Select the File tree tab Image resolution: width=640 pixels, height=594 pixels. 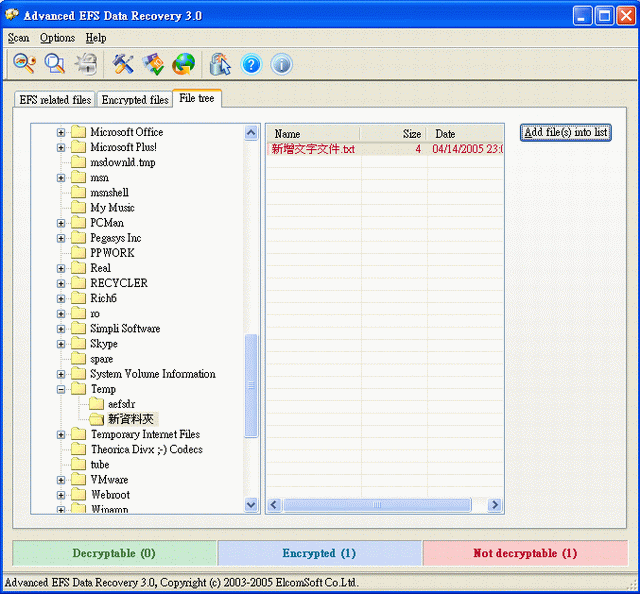click(x=197, y=98)
